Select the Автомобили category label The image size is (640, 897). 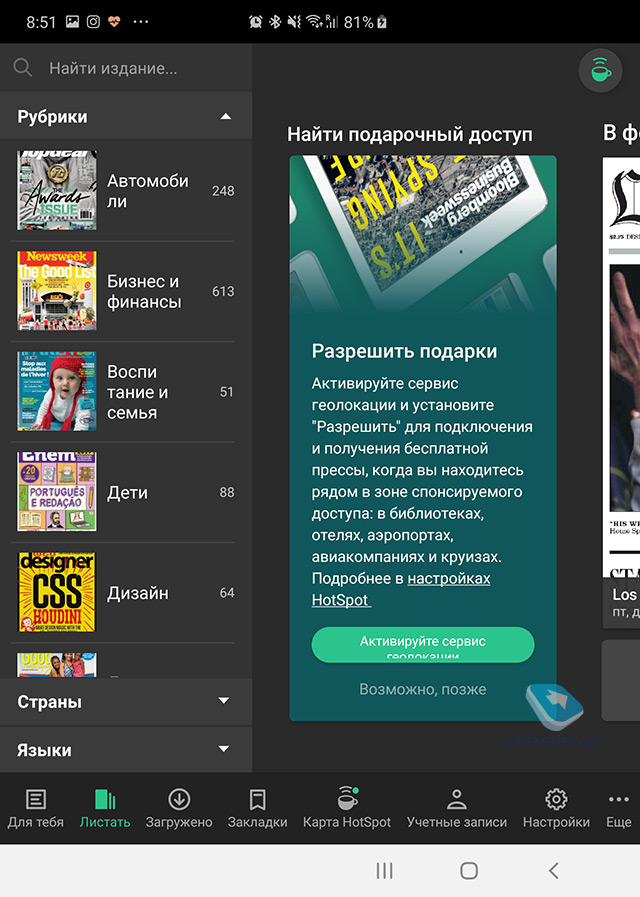point(148,191)
